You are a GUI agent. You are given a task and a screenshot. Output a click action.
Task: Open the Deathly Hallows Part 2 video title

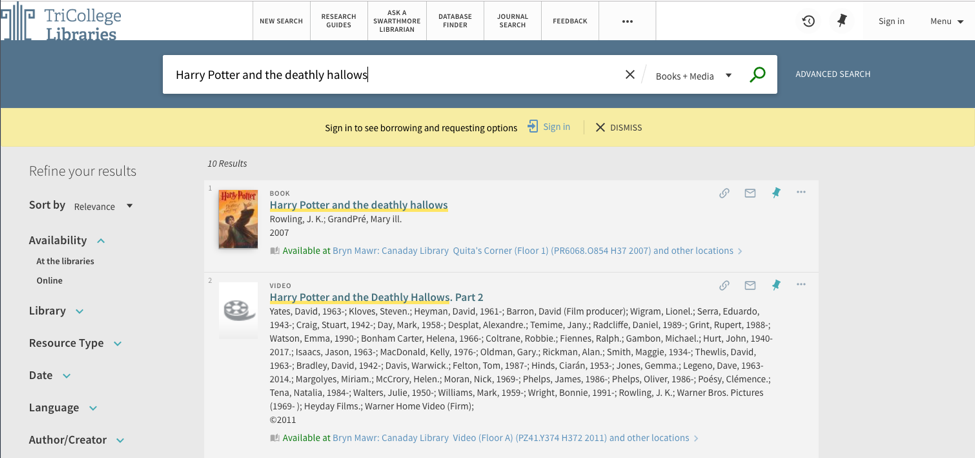pos(376,297)
